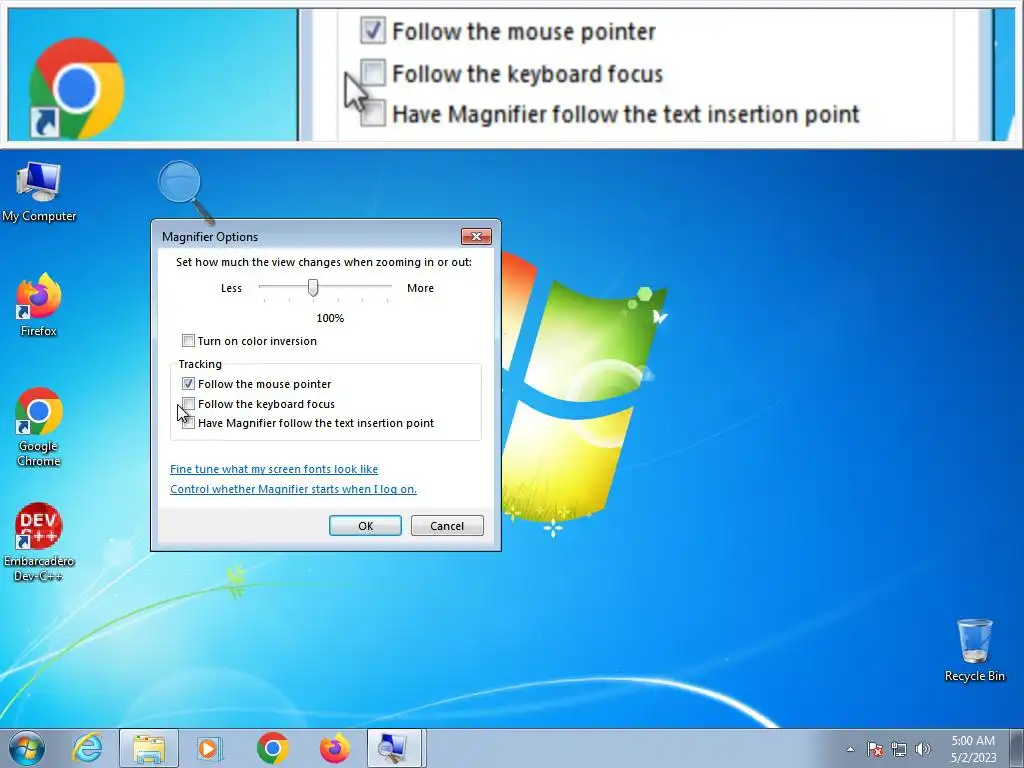Enable Turn on color inversion checkbox
This screenshot has height=768, width=1024.
188,341
